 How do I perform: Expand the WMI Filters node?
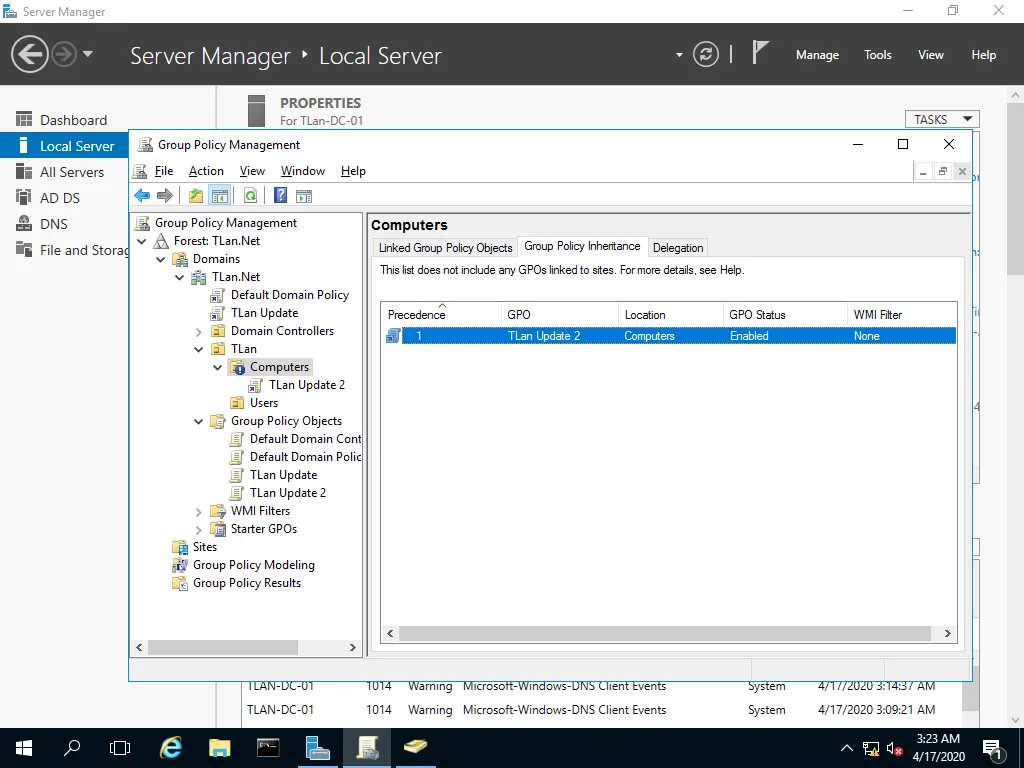[x=199, y=511]
